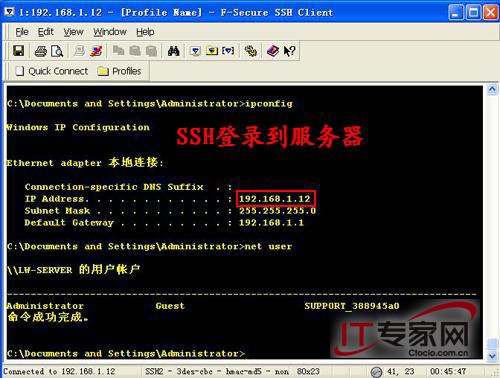The image size is (500, 378).
Task: Click the Guest account name
Action: (x=170, y=306)
